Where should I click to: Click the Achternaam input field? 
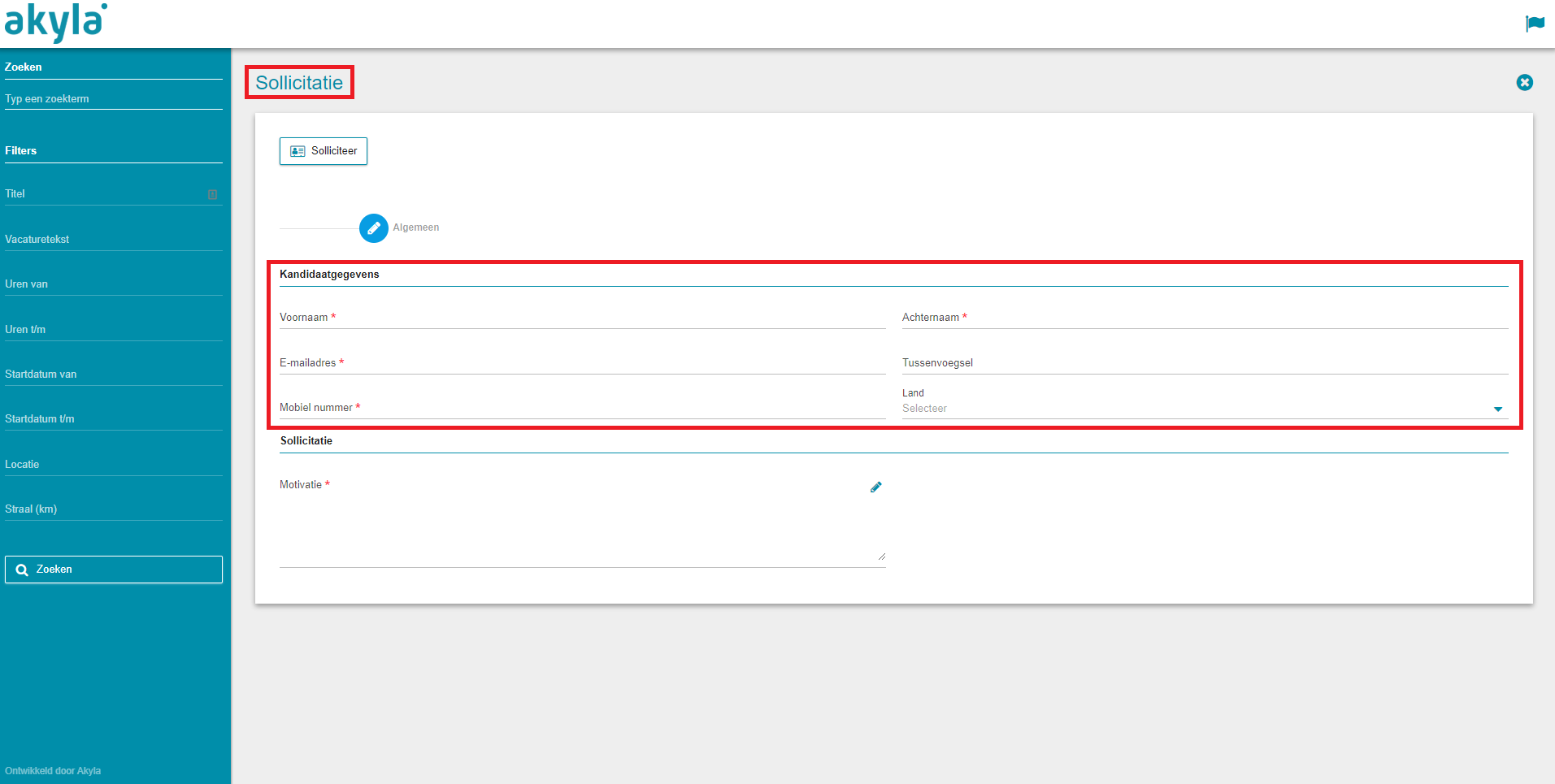1205,318
